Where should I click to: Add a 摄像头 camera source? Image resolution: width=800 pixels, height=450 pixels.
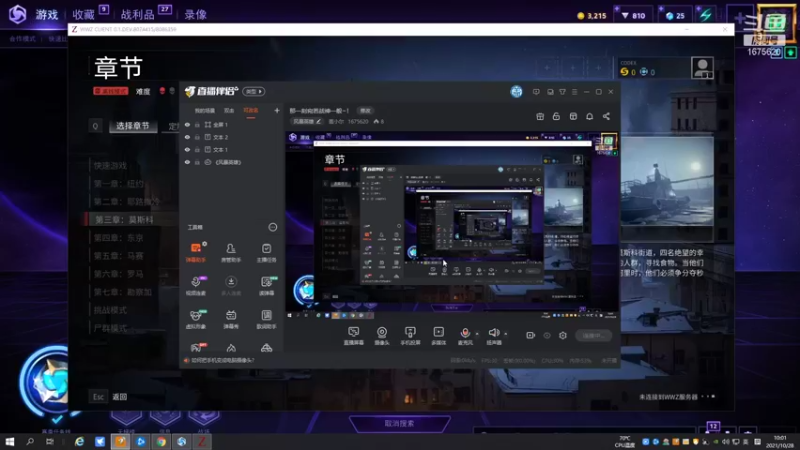pos(382,336)
